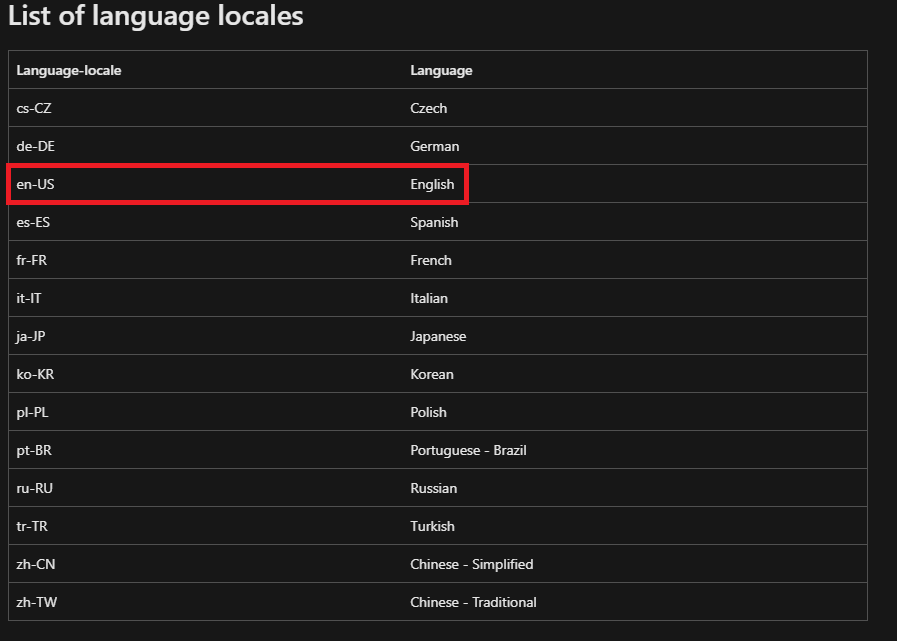
Task: Click the Czech language cell
Action: pyautogui.click(x=428, y=108)
